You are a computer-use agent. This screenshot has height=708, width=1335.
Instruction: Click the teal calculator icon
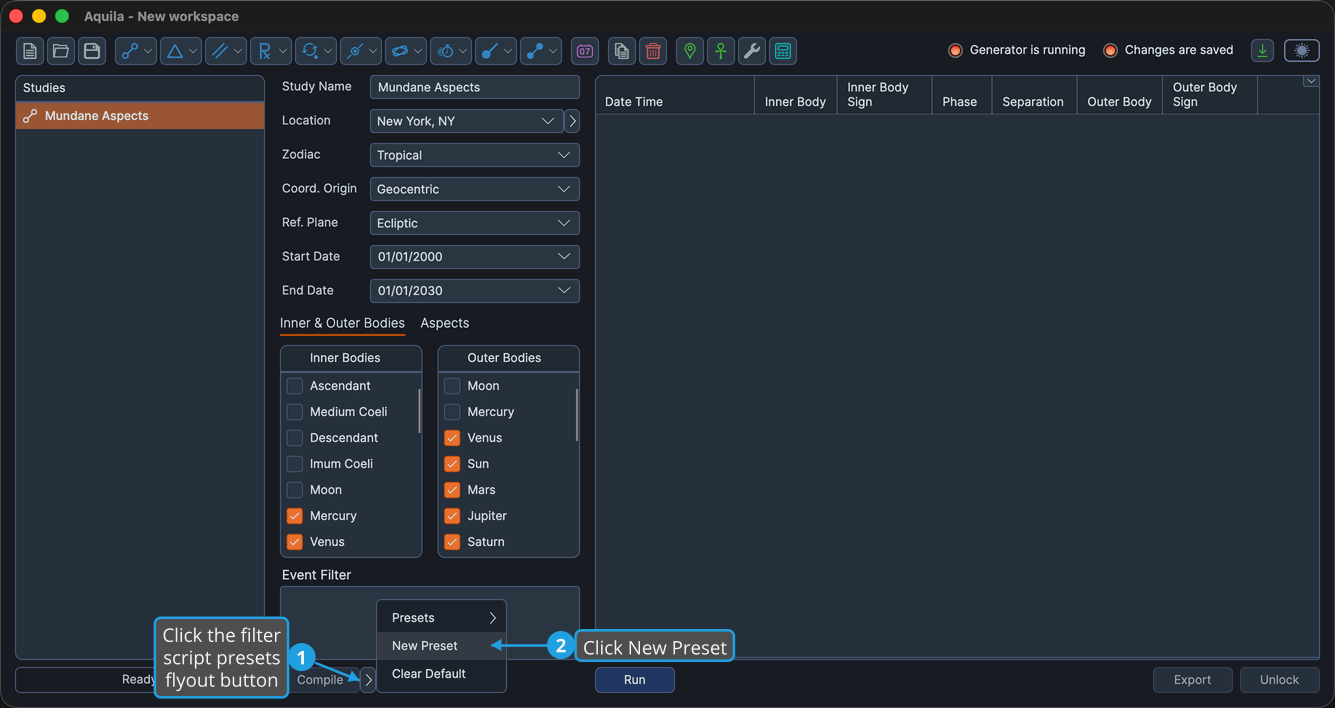click(x=783, y=51)
